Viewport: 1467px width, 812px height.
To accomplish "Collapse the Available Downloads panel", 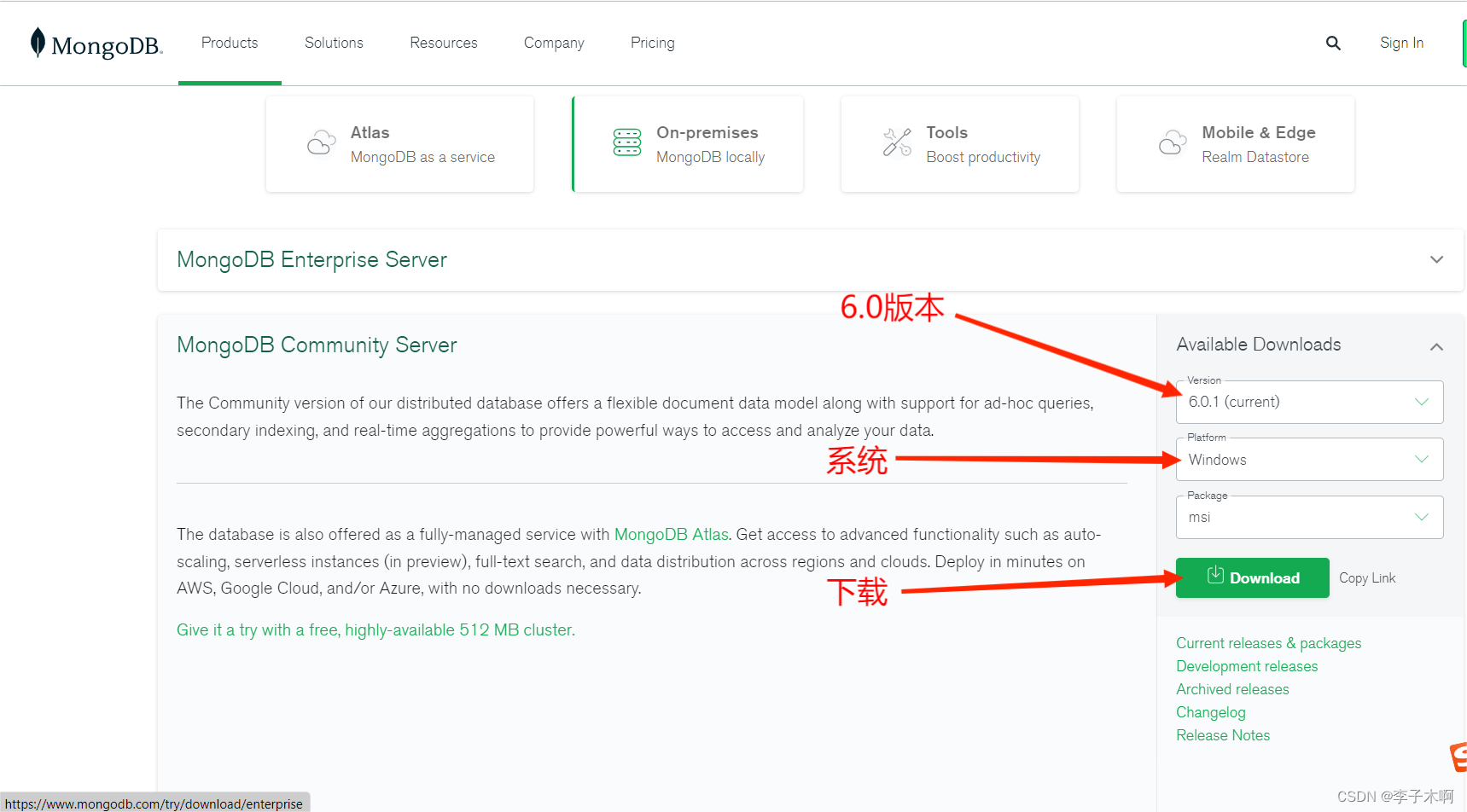I will tap(1437, 346).
